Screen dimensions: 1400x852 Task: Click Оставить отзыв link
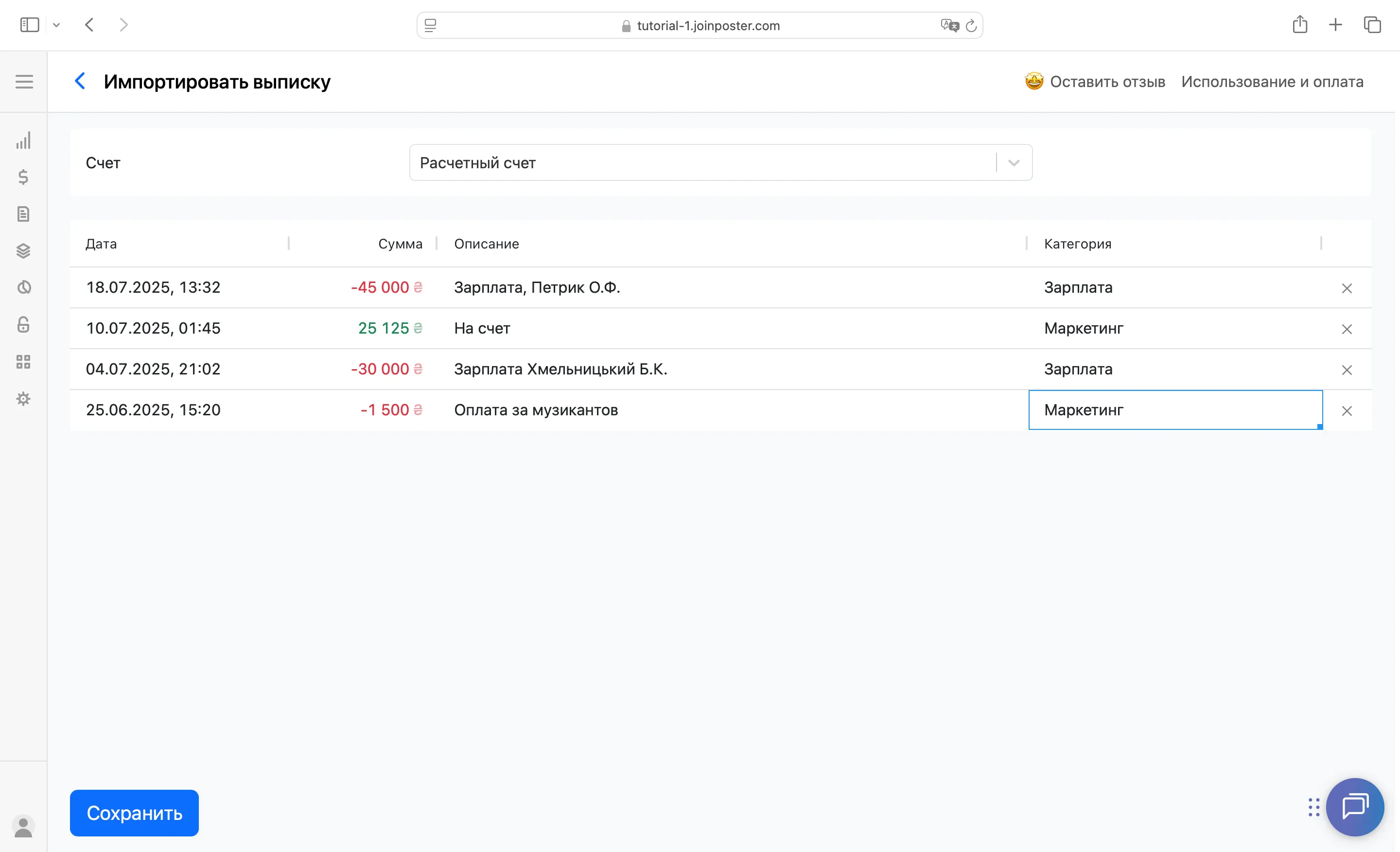(1106, 82)
